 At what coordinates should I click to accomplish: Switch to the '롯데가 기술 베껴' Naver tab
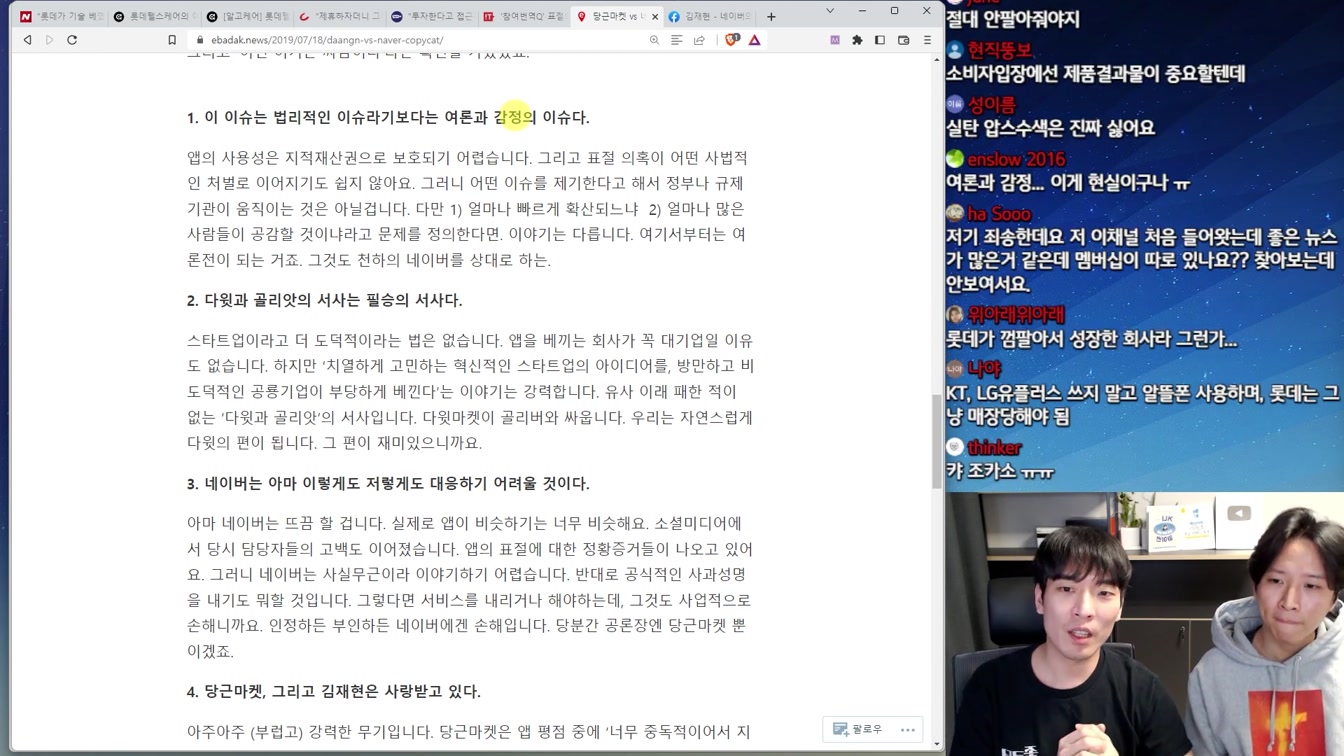tap(61, 16)
